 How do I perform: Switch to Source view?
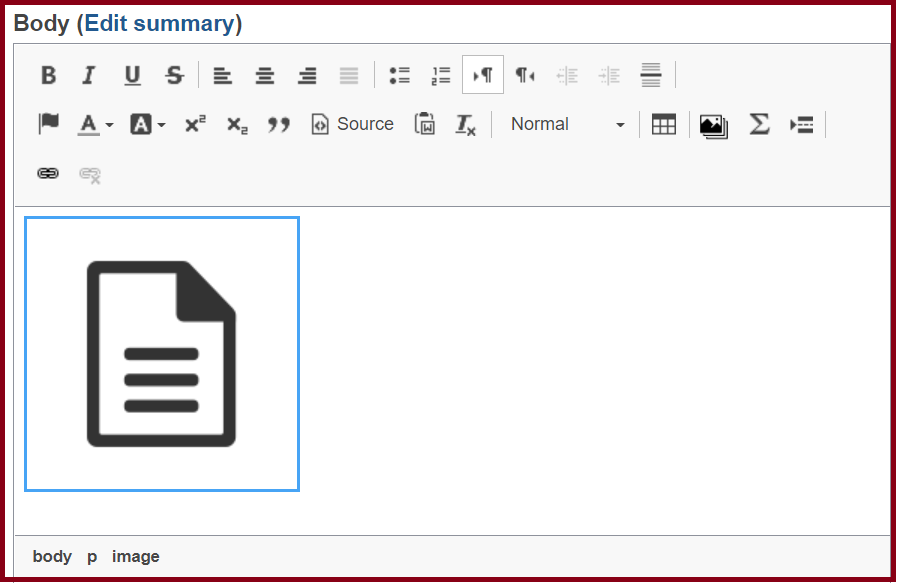(x=352, y=124)
